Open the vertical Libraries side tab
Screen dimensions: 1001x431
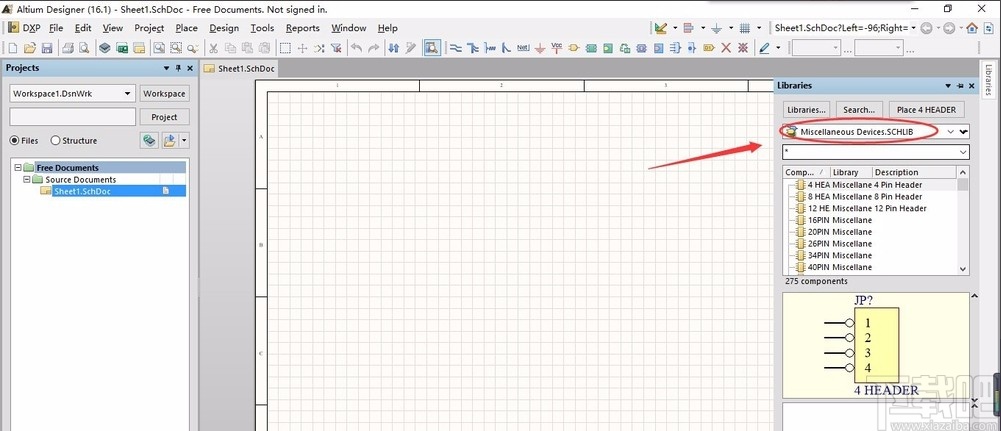(x=988, y=80)
